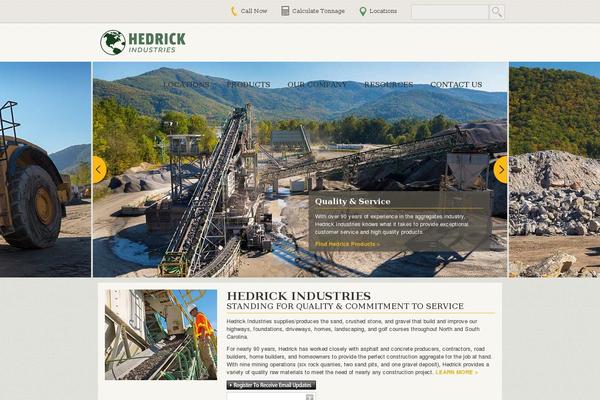
Task: Open the PRODUCTS menu item
Action: [x=249, y=85]
